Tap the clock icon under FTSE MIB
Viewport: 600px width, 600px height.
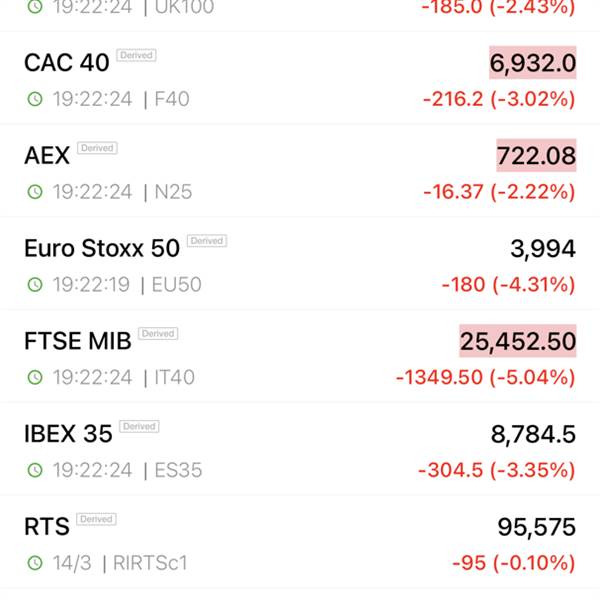[35, 377]
